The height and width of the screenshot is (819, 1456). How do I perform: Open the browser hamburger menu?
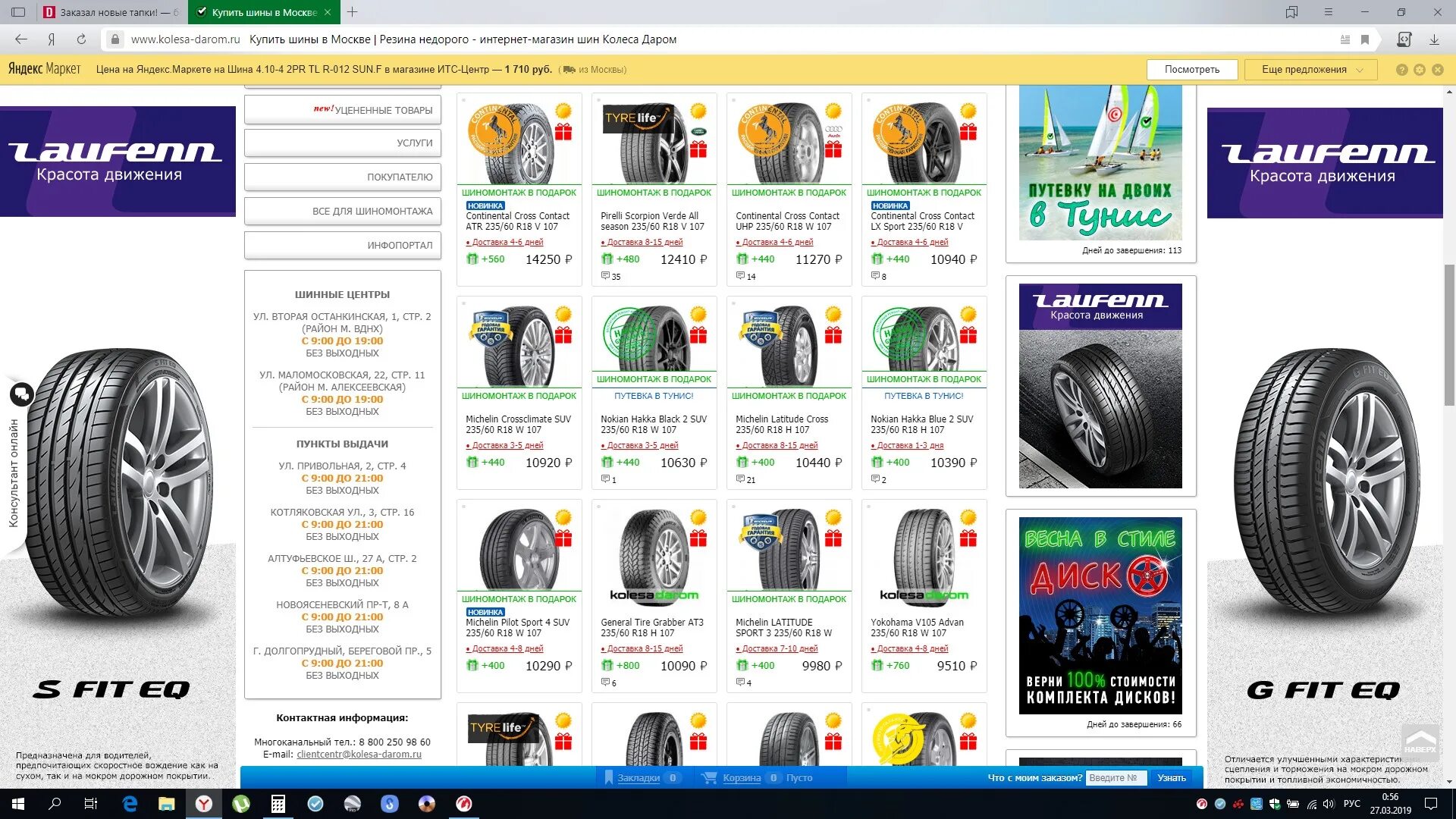click(x=1328, y=12)
